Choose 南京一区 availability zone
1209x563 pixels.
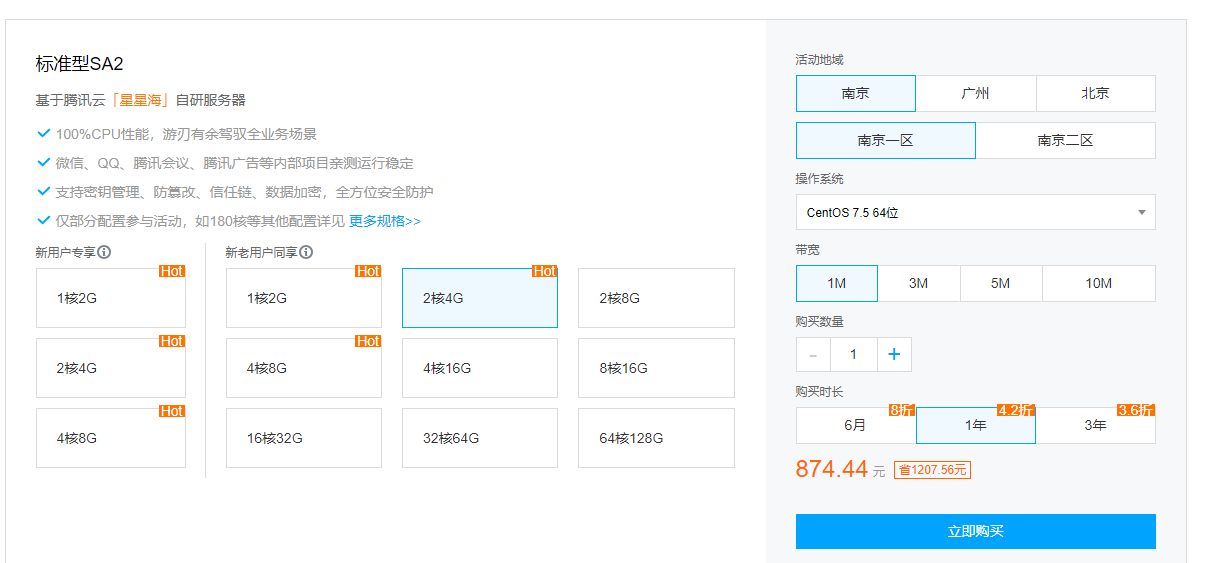click(886, 140)
